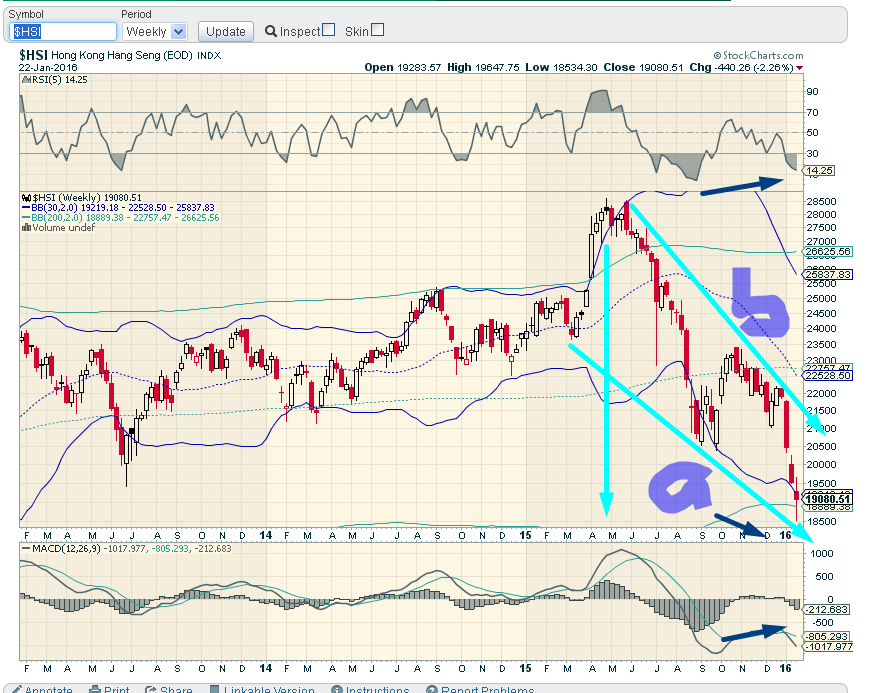887x693 pixels.
Task: Click the 25837.83 band value label
Action: coord(829,274)
